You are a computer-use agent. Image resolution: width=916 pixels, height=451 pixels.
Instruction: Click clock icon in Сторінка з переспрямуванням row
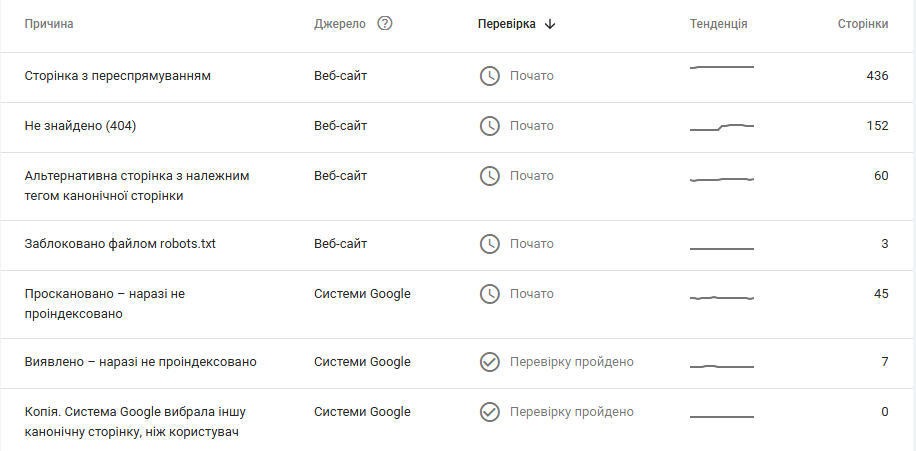[489, 76]
